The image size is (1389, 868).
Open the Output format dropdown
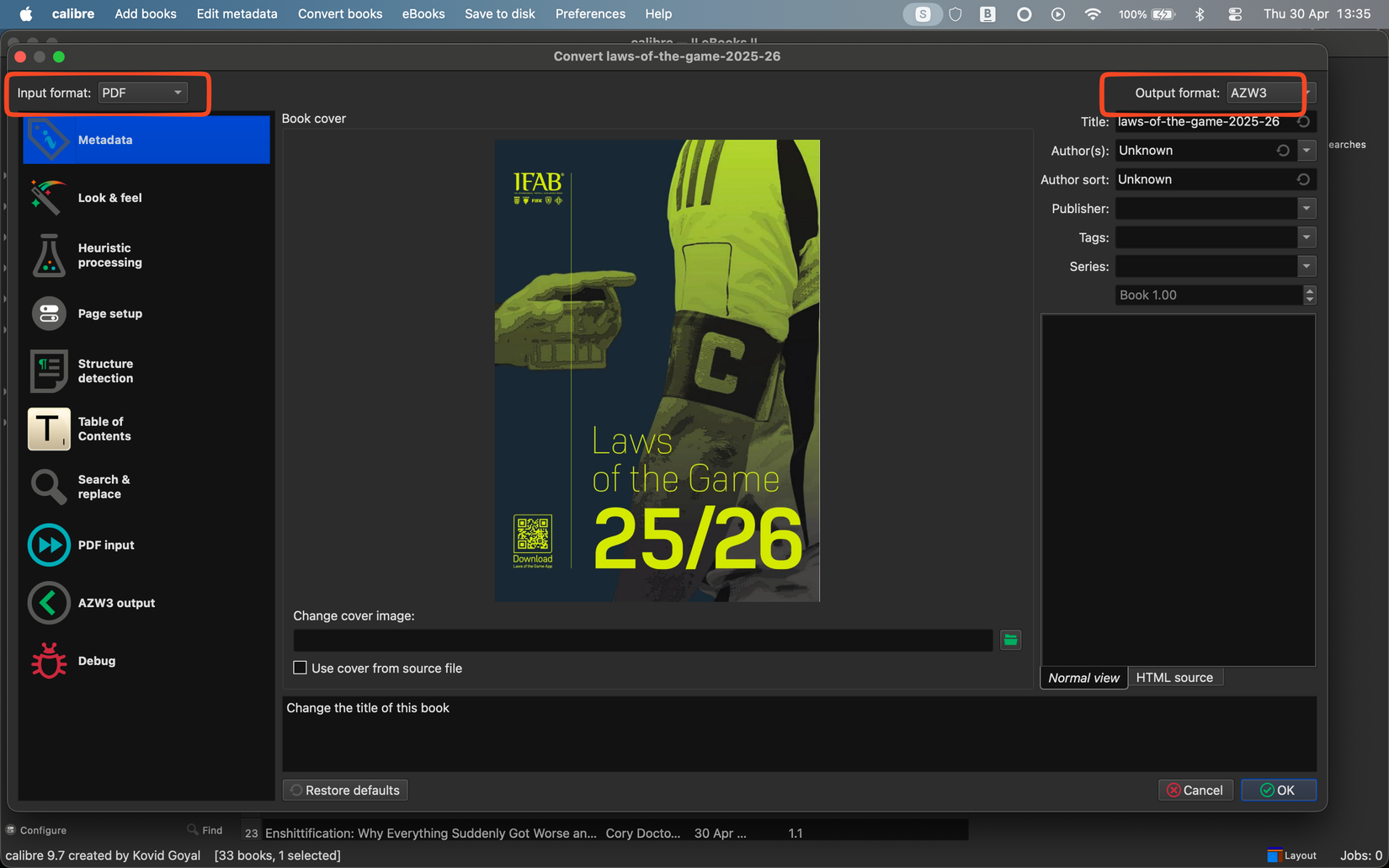coord(1270,93)
